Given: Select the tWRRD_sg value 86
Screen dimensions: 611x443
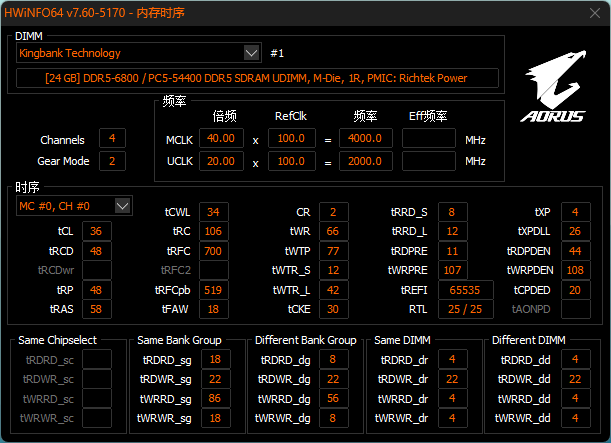Looking at the screenshot, I should (x=215, y=398).
